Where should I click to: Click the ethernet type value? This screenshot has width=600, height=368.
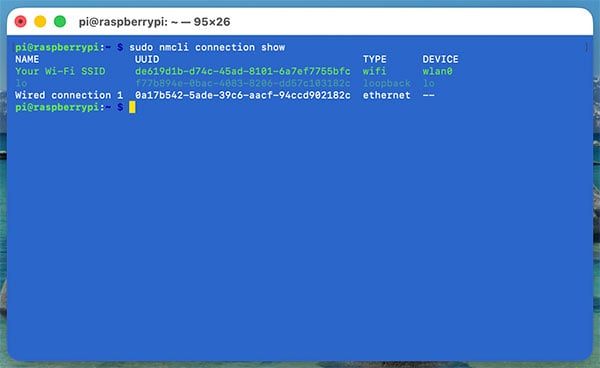[x=386, y=95]
